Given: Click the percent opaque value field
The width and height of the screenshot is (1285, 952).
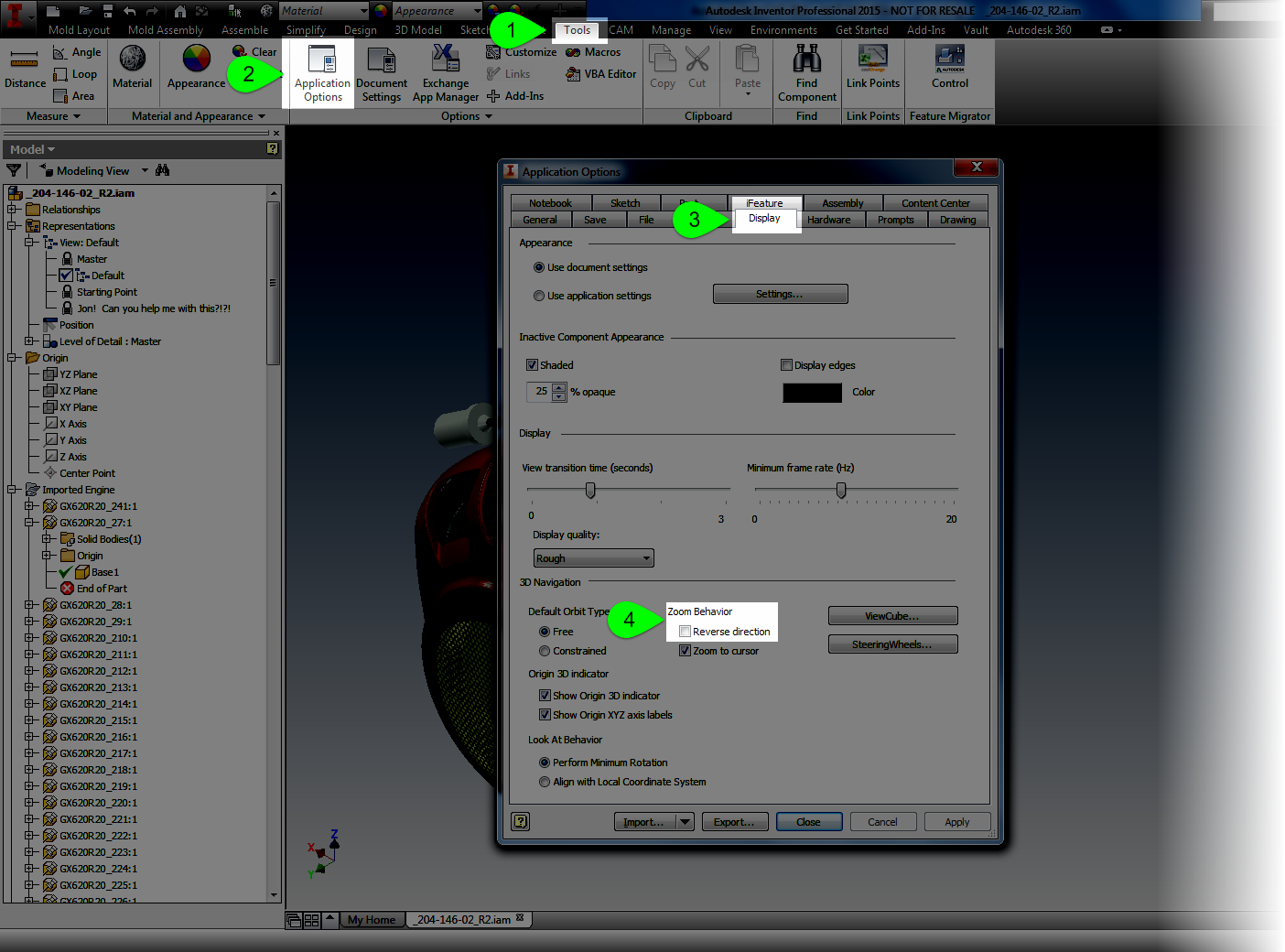Looking at the screenshot, I should 539,392.
